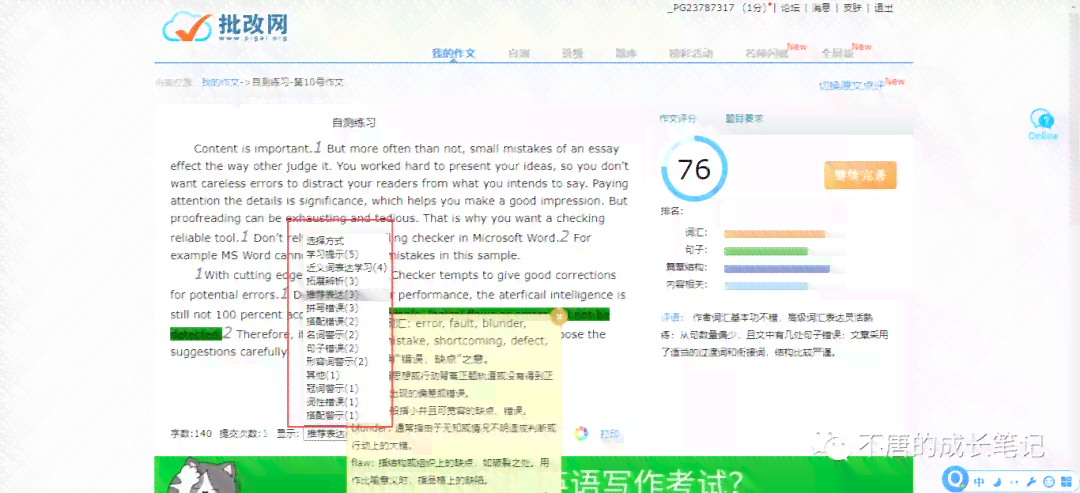
Task: Choose 近义词表达学习(4) option
Action: [x=347, y=267]
